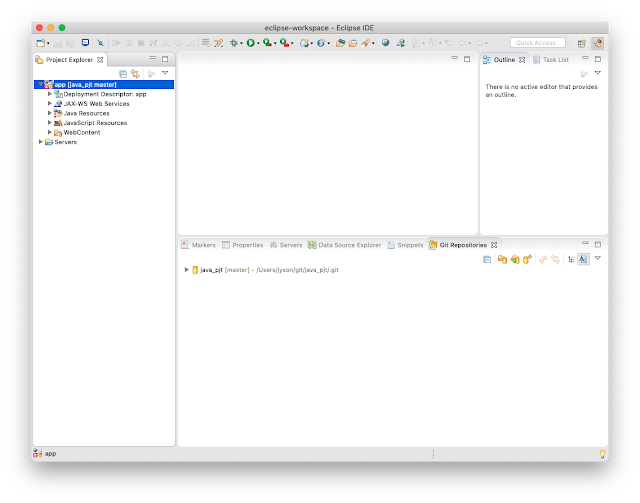This screenshot has height=503, width=640.
Task: Open the Run configurations dropdown arrow
Action: [258, 43]
